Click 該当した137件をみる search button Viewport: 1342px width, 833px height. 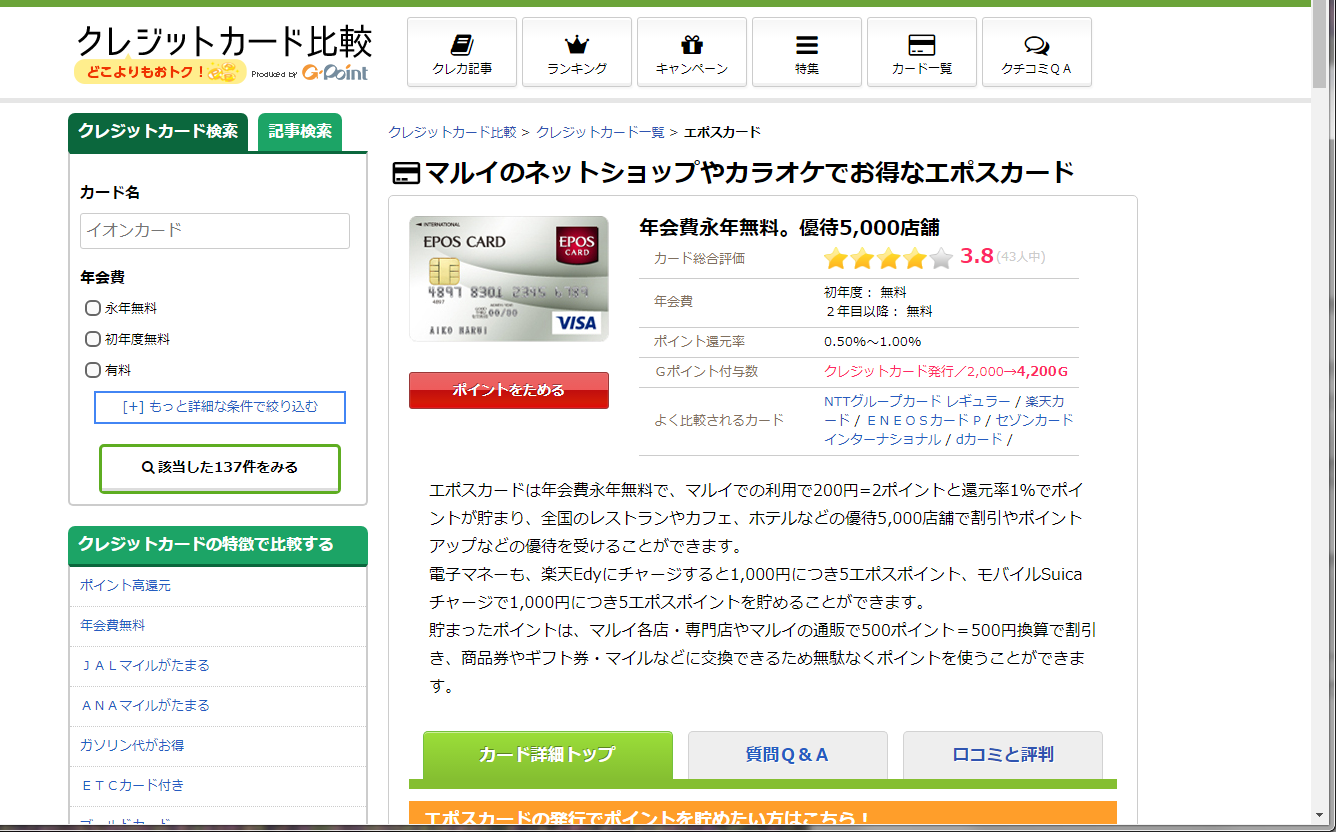[220, 468]
